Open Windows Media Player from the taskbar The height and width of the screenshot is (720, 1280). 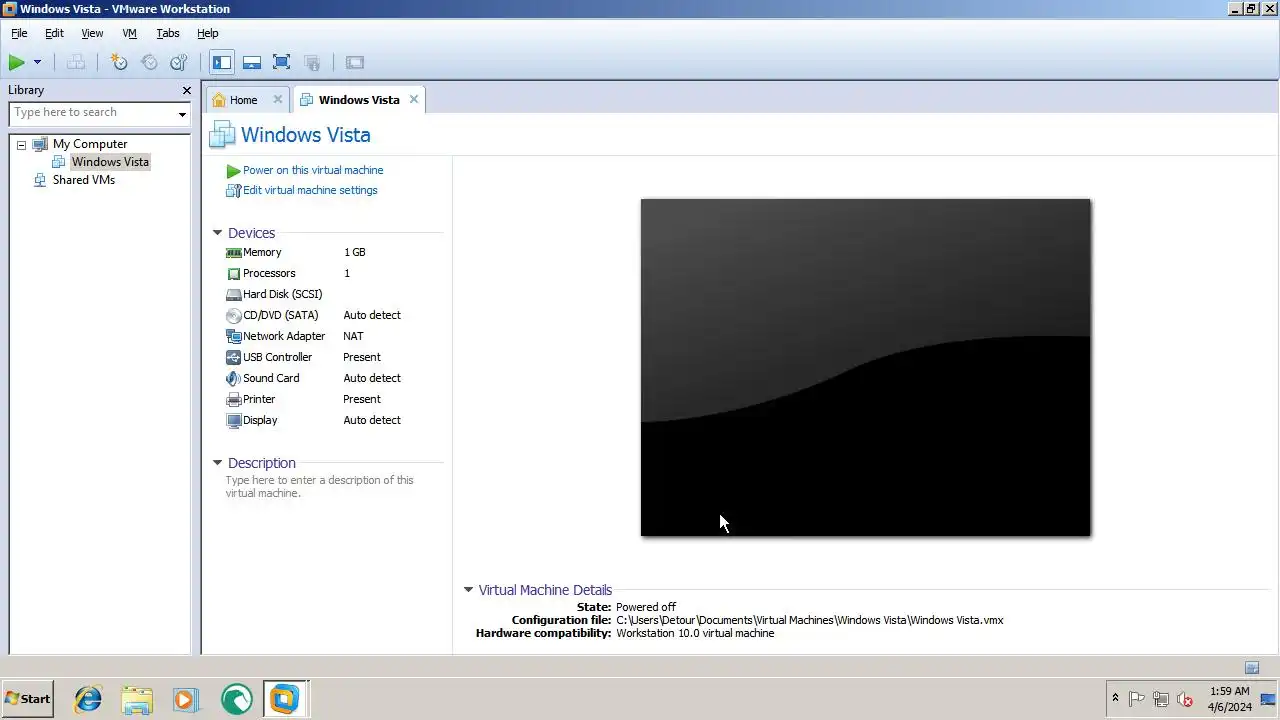click(186, 699)
